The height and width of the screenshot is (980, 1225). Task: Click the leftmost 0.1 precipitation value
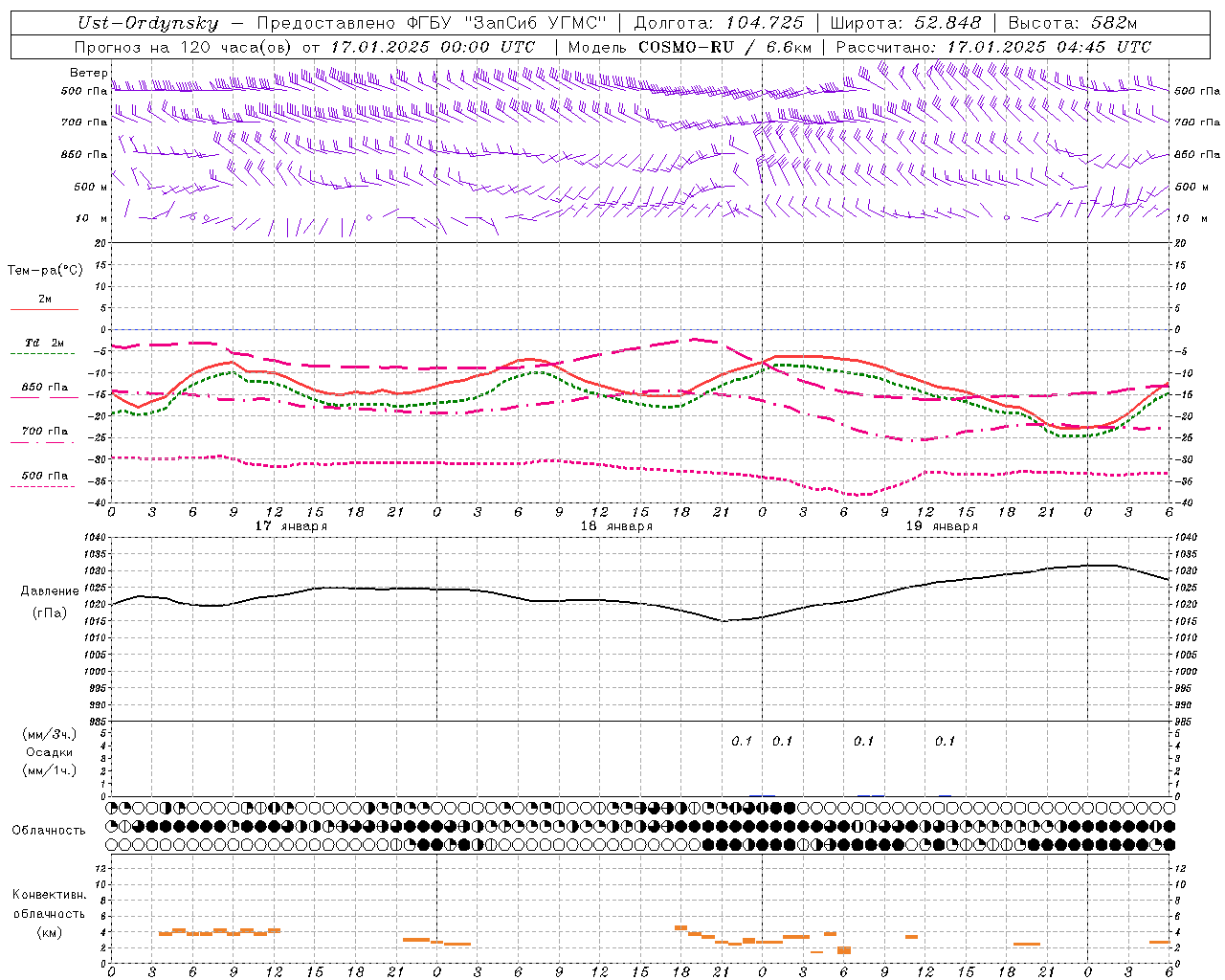pyautogui.click(x=742, y=741)
